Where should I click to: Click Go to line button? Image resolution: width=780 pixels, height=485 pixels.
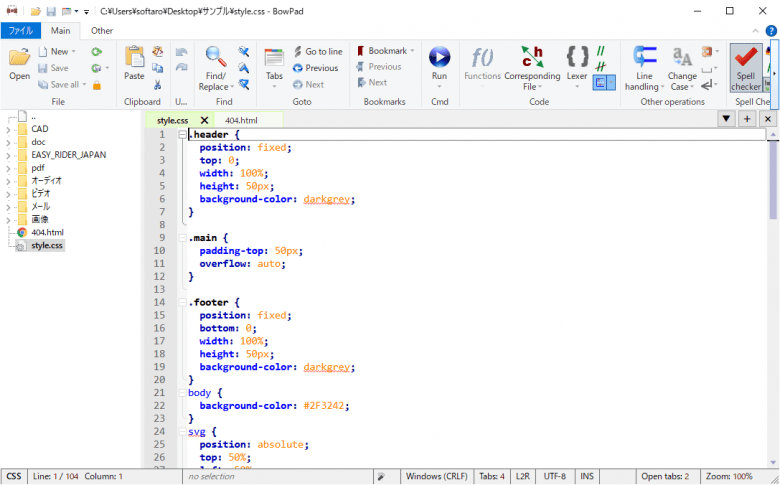pos(318,52)
